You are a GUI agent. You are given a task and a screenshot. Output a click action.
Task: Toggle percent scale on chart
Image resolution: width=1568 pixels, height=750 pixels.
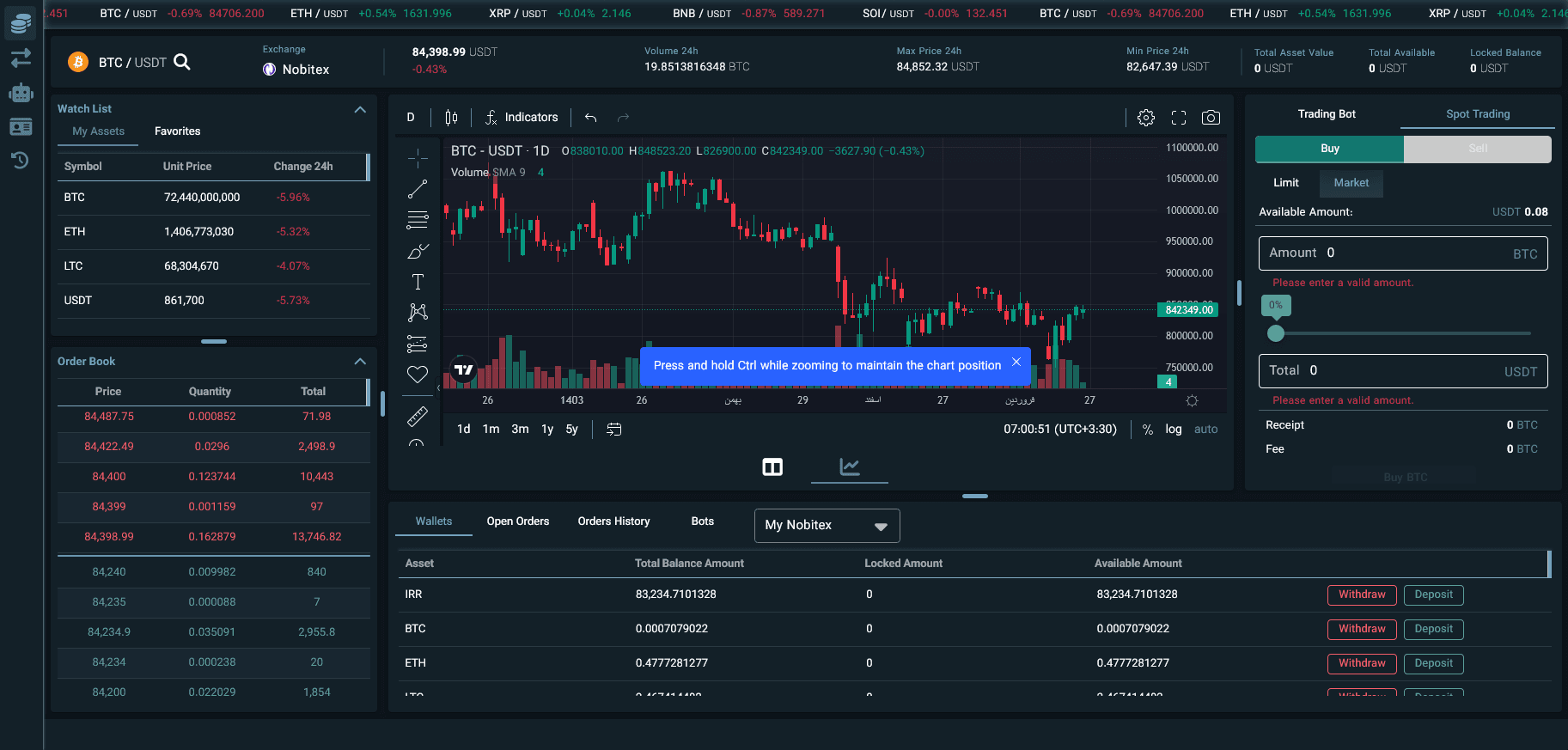1148,430
